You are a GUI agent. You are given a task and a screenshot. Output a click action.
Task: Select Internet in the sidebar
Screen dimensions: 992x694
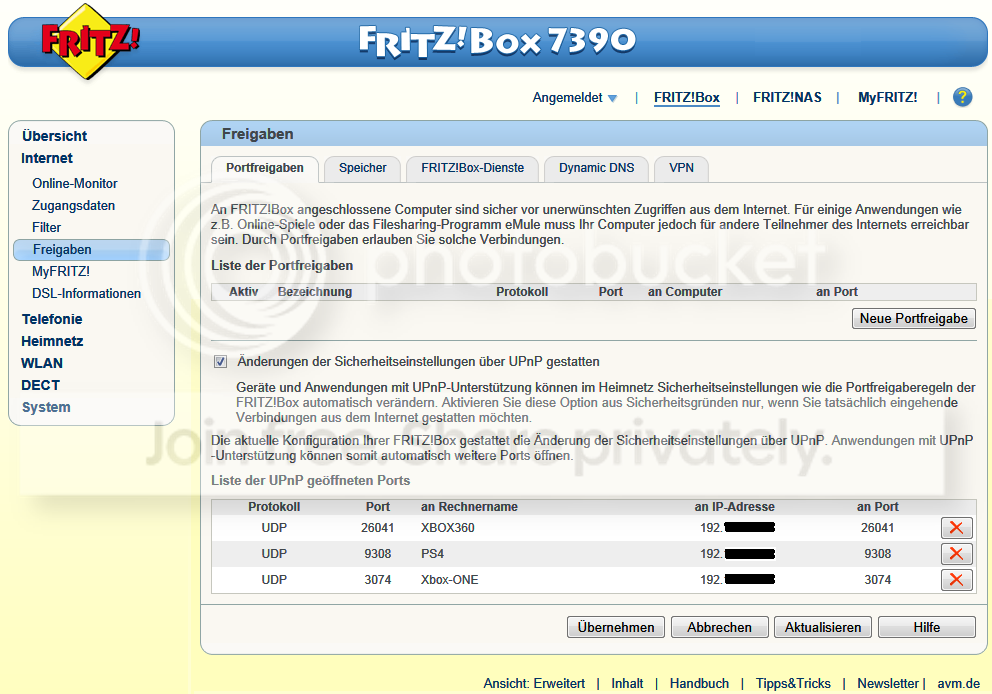click(47, 158)
